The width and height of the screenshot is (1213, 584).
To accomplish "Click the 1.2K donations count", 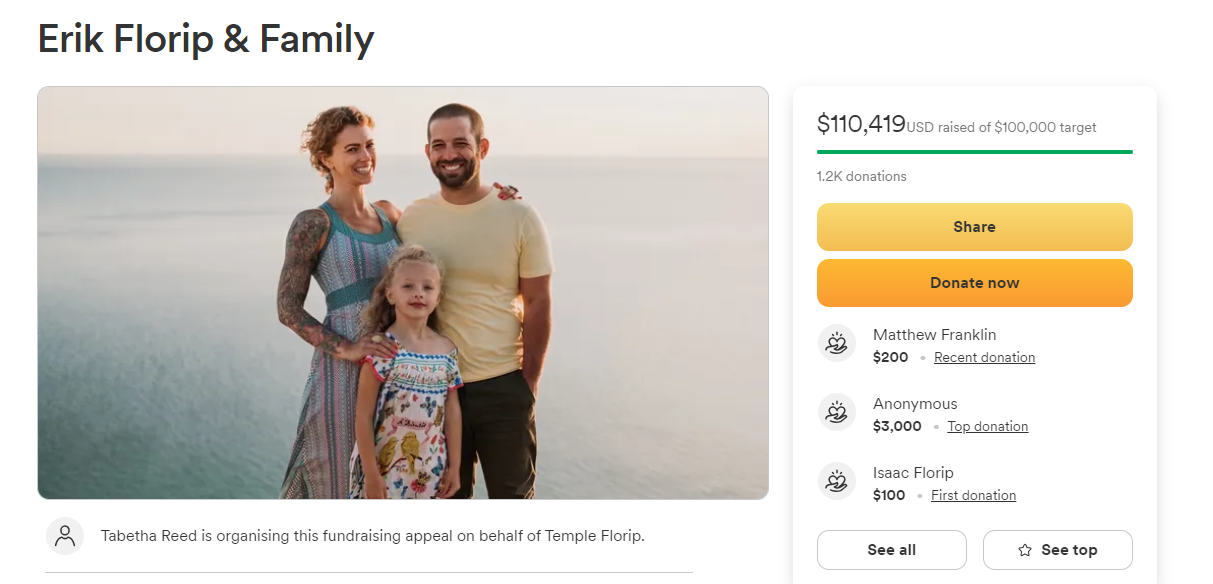I will (x=861, y=176).
